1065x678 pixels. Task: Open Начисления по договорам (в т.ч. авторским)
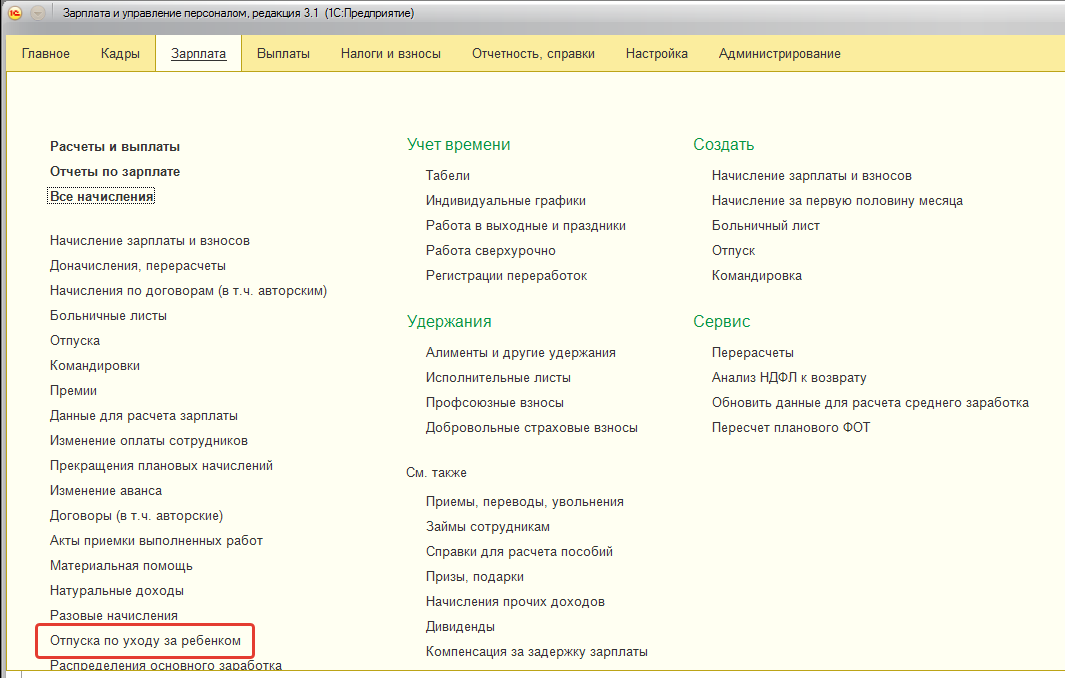click(x=188, y=291)
